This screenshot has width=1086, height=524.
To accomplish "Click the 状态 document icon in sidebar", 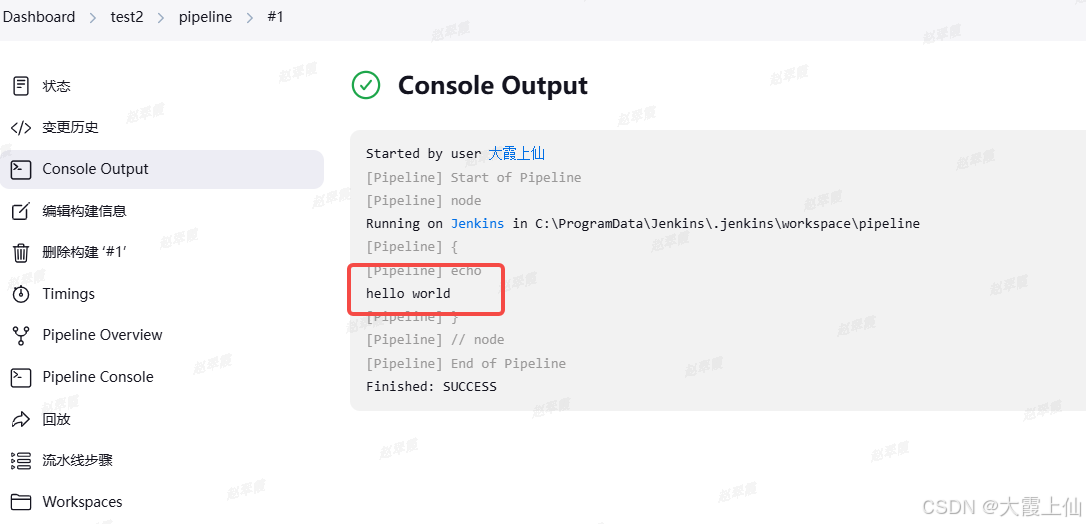I will click(21, 86).
